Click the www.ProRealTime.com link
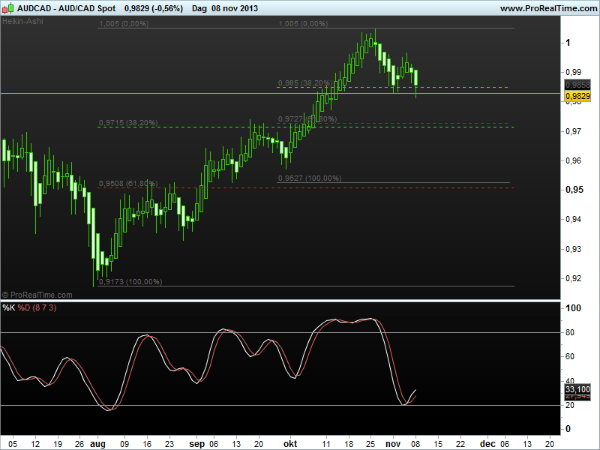Viewport: 600px width, 450px height. 549,8
